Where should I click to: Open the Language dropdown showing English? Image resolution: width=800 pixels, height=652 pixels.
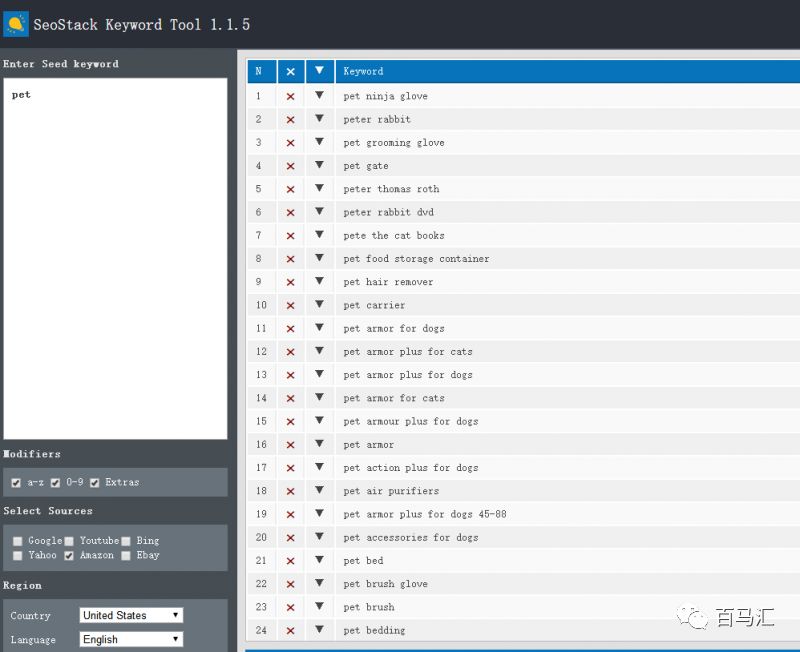pyautogui.click(x=131, y=639)
